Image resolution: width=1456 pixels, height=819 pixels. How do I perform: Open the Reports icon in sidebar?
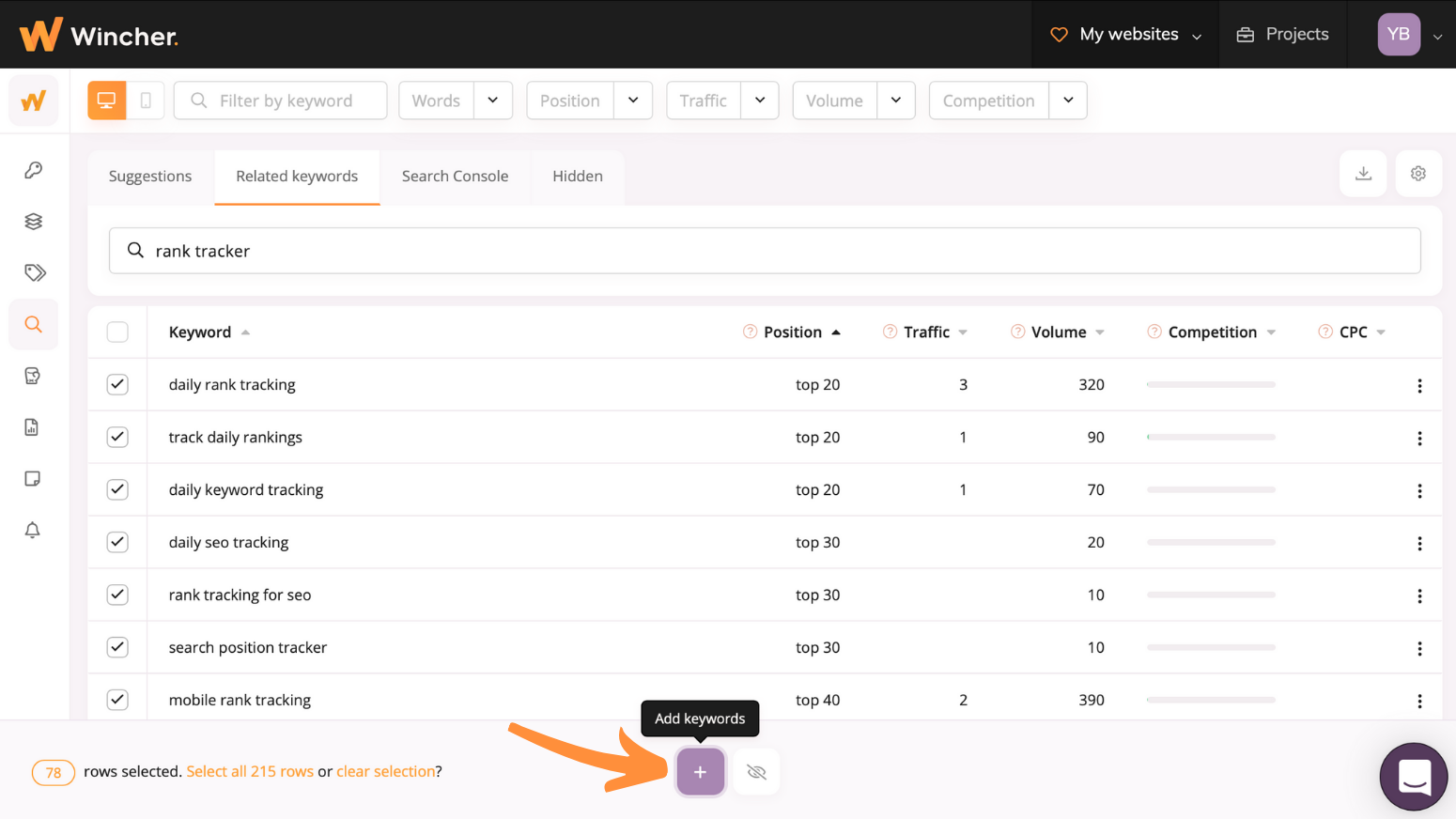33,426
